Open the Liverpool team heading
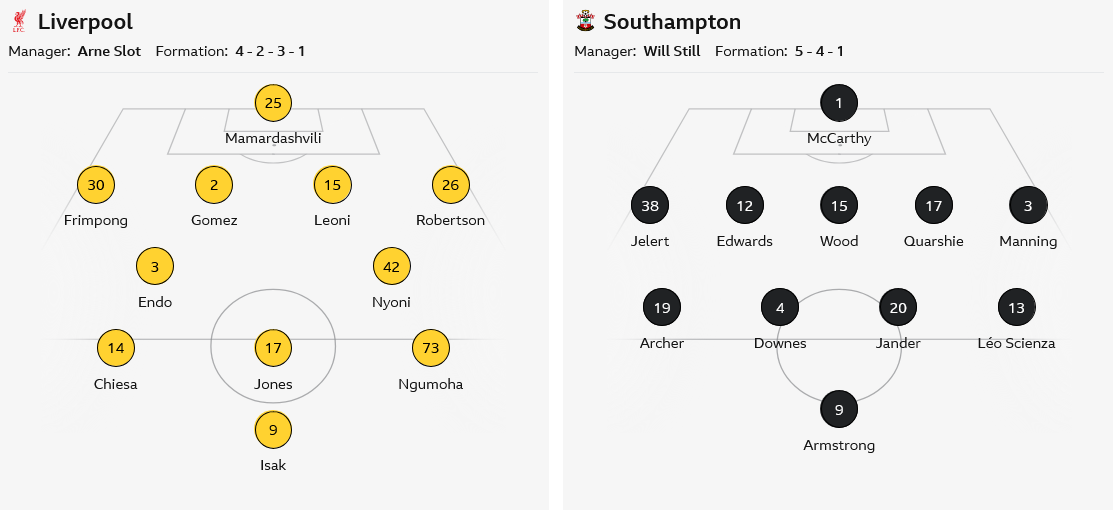1113x510 pixels. tap(85, 22)
